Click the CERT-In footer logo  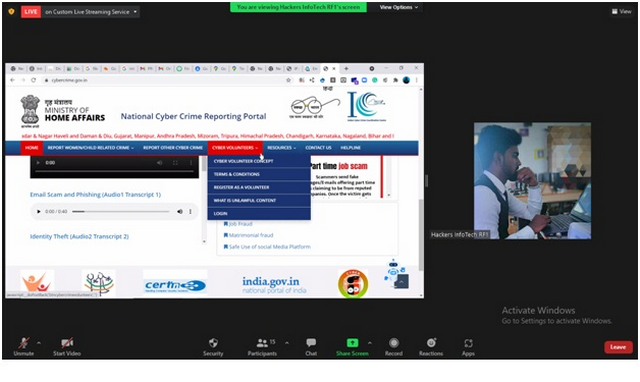coord(175,285)
